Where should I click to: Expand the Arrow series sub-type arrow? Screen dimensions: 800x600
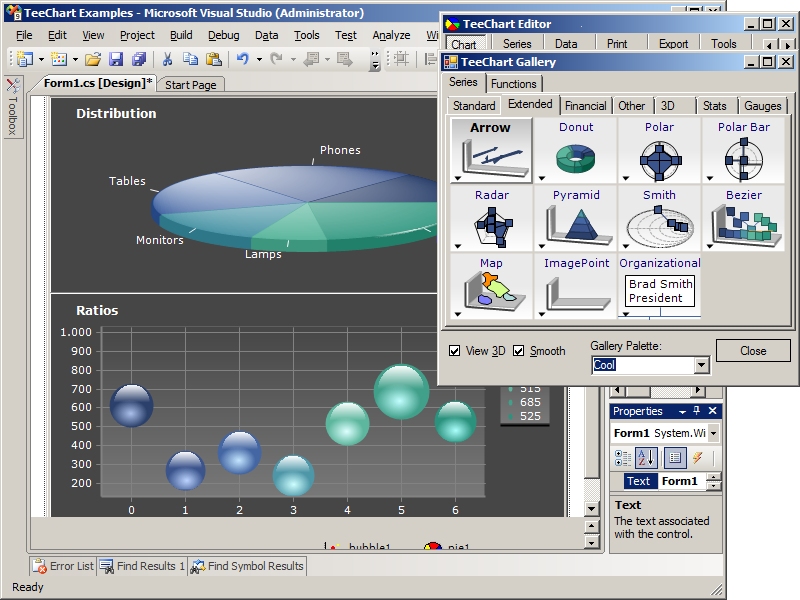tap(458, 178)
